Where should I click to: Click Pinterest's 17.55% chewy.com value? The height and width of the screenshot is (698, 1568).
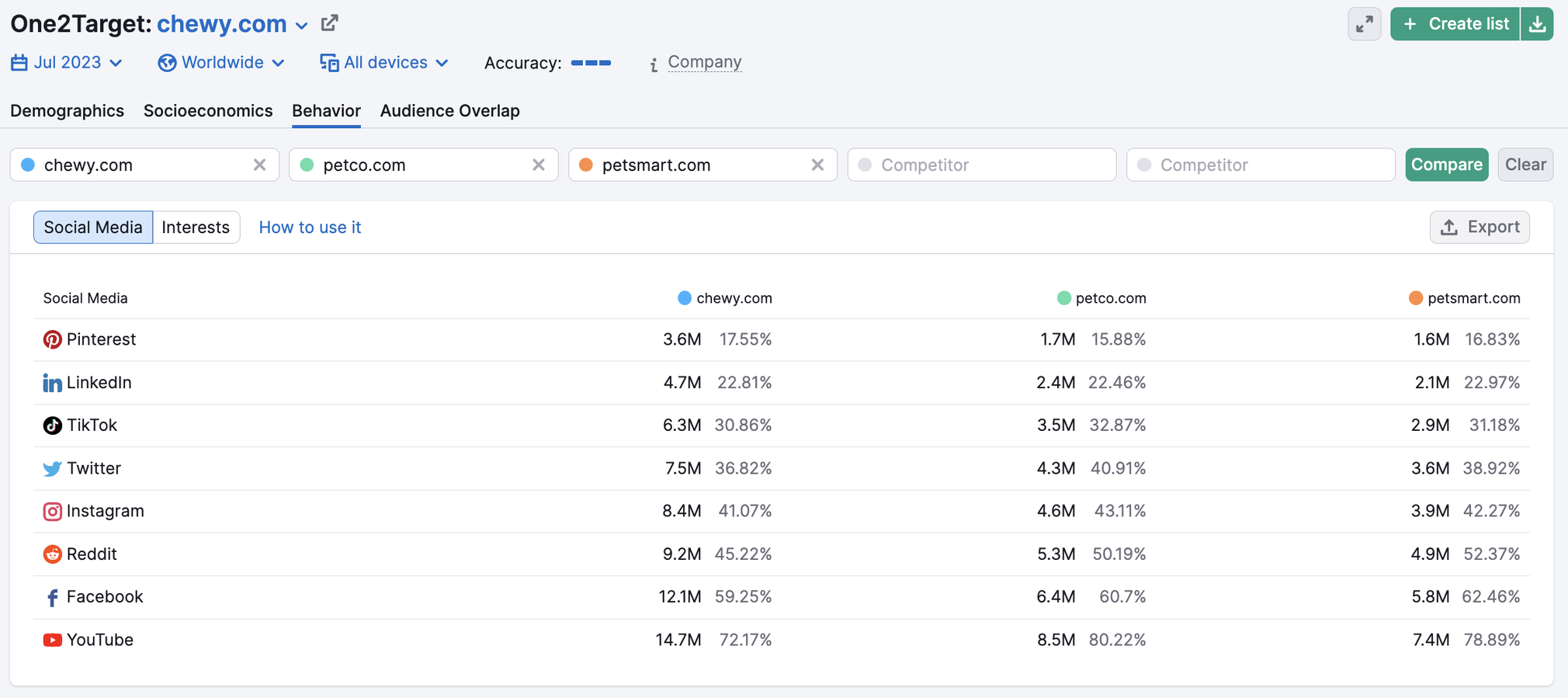pyautogui.click(x=745, y=339)
